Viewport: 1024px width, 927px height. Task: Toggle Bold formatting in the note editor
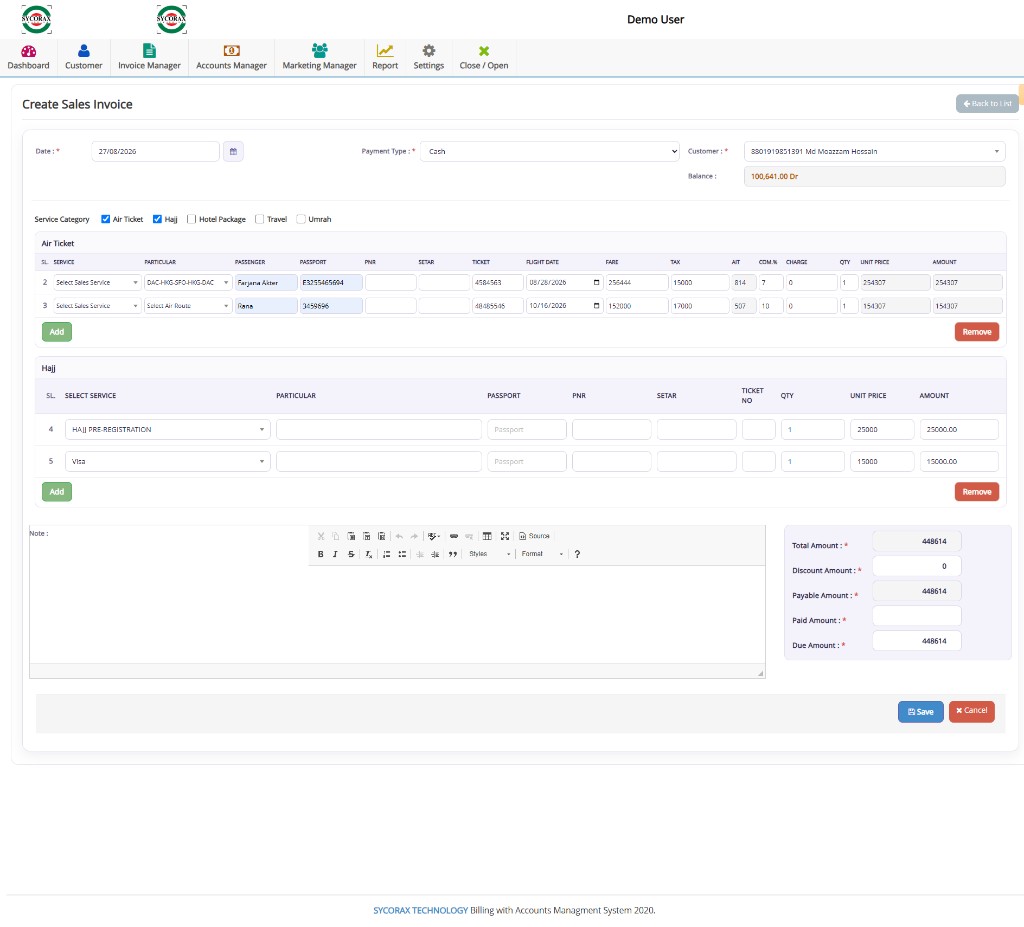(x=321, y=554)
